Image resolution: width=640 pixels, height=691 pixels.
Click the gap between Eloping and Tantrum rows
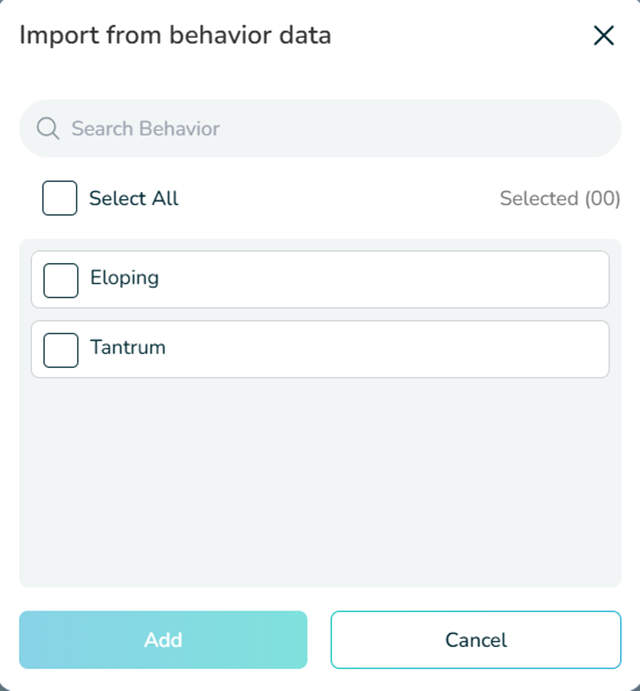[x=320, y=314]
